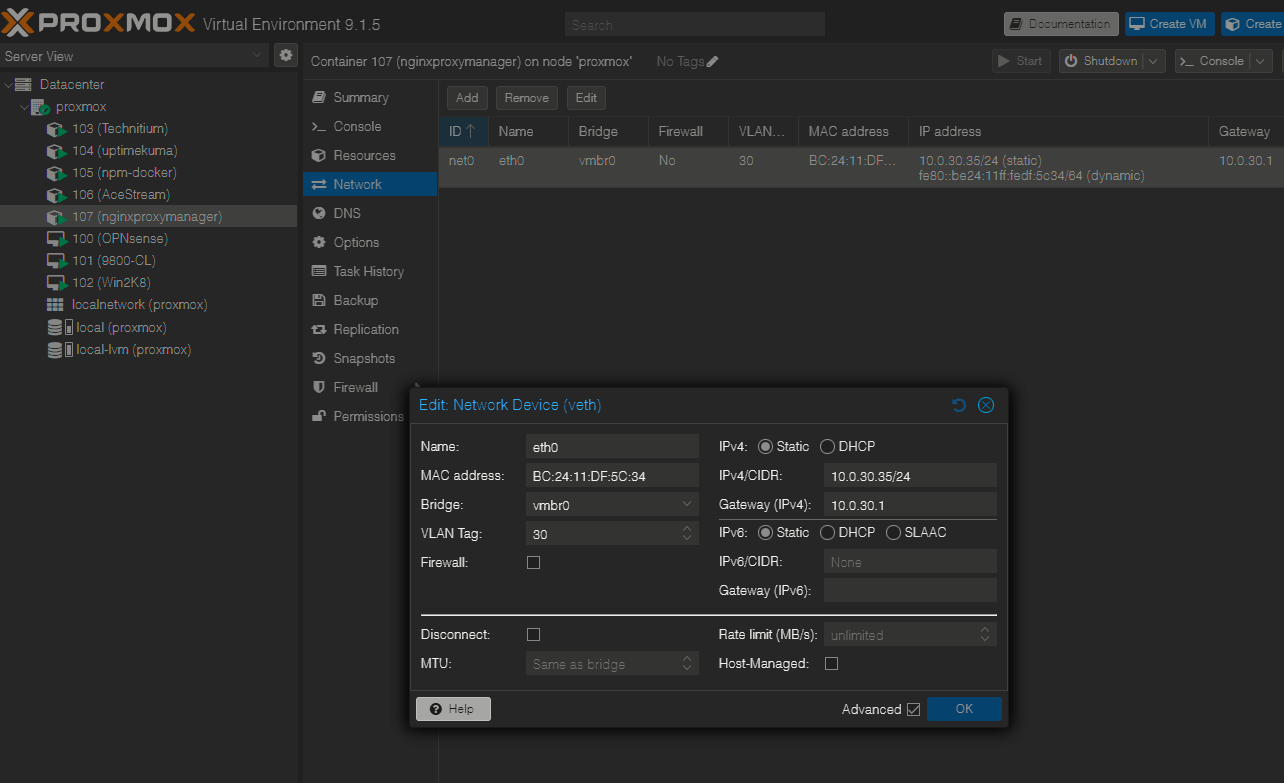1284x783 pixels.
Task: Edit tags with the pencil icon
Action: [712, 62]
